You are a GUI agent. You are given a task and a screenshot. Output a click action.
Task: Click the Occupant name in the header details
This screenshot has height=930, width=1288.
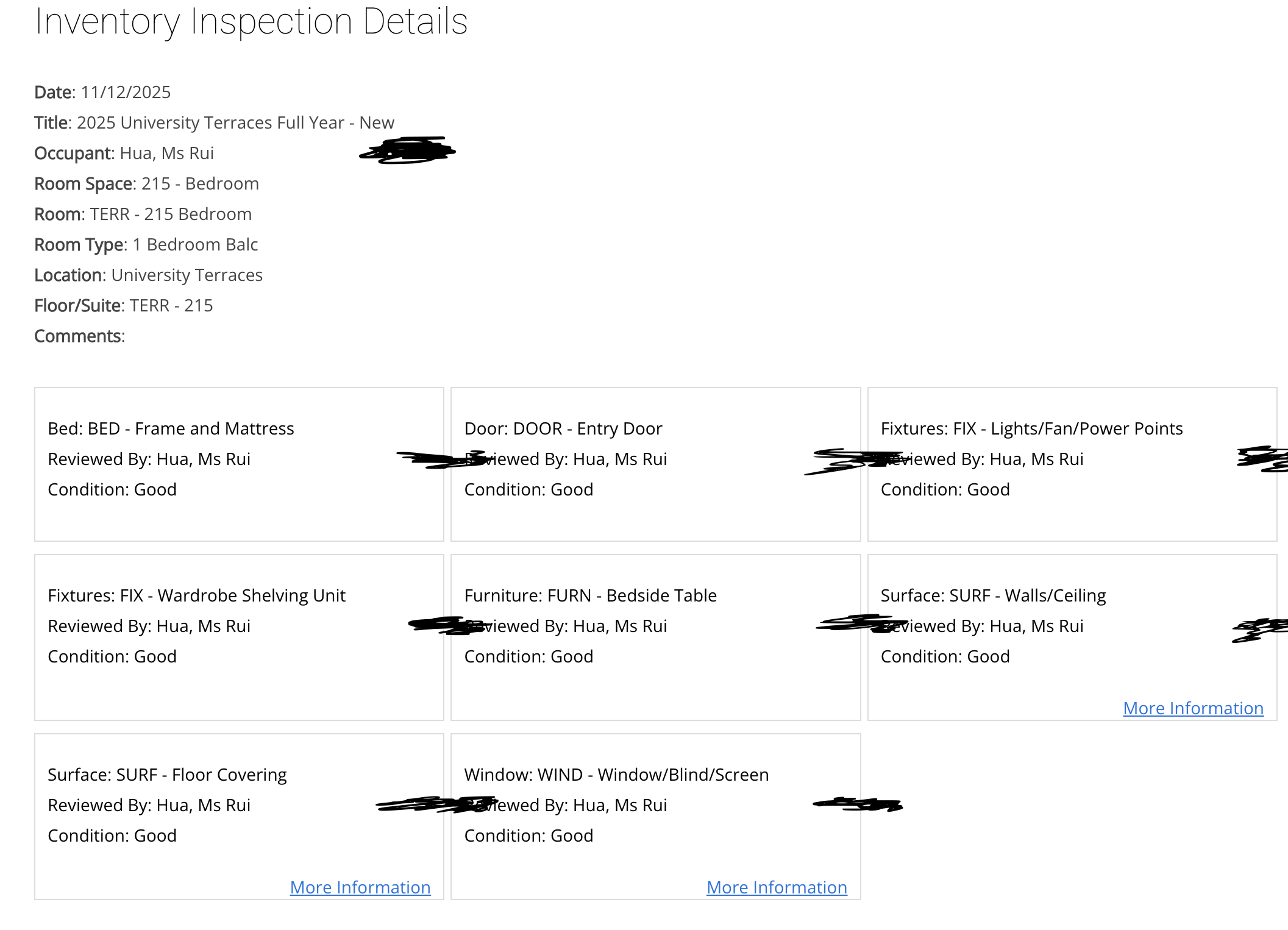coord(166,153)
